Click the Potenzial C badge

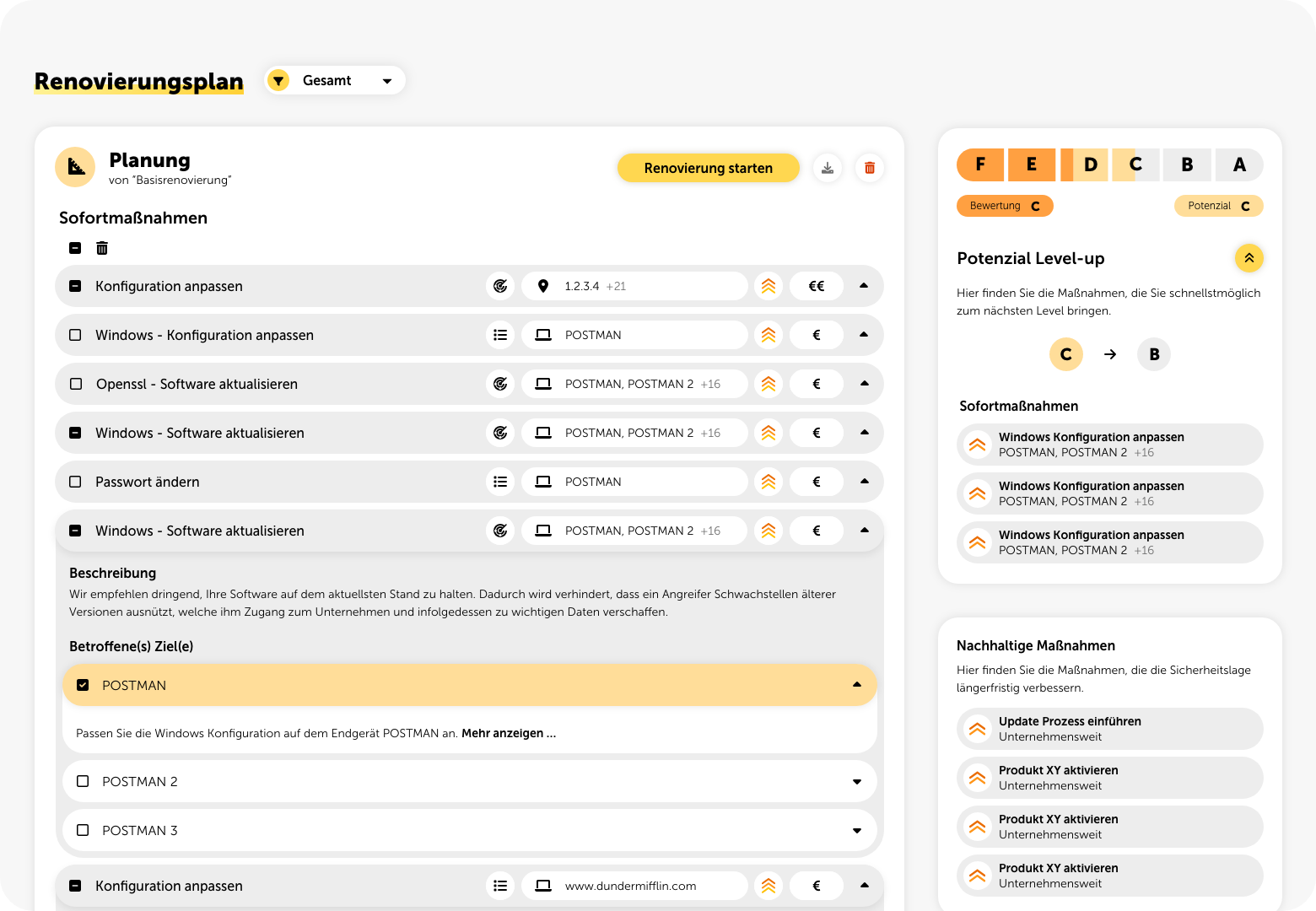pos(1219,206)
